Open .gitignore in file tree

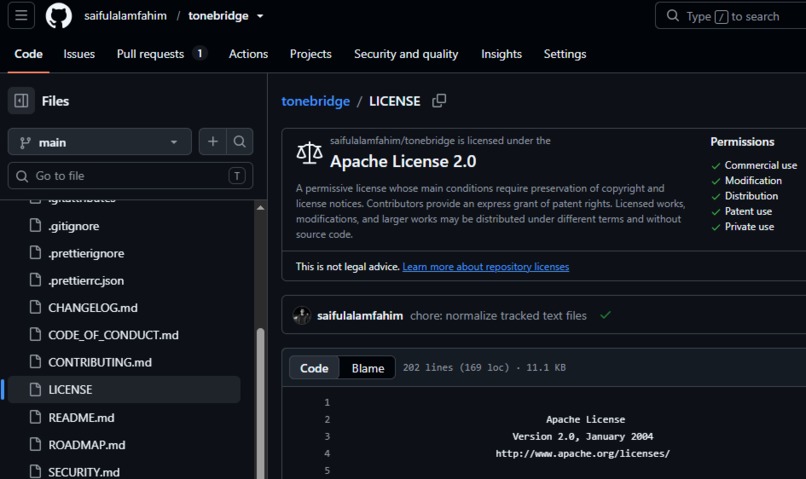(x=74, y=226)
